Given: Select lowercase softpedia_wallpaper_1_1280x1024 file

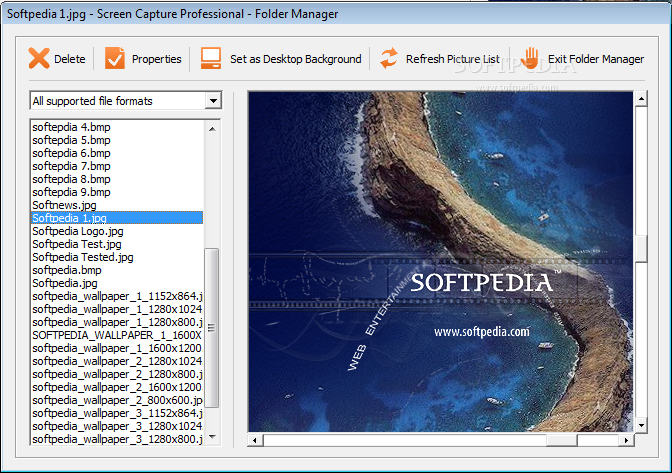Looking at the screenshot, I should click(117, 309).
